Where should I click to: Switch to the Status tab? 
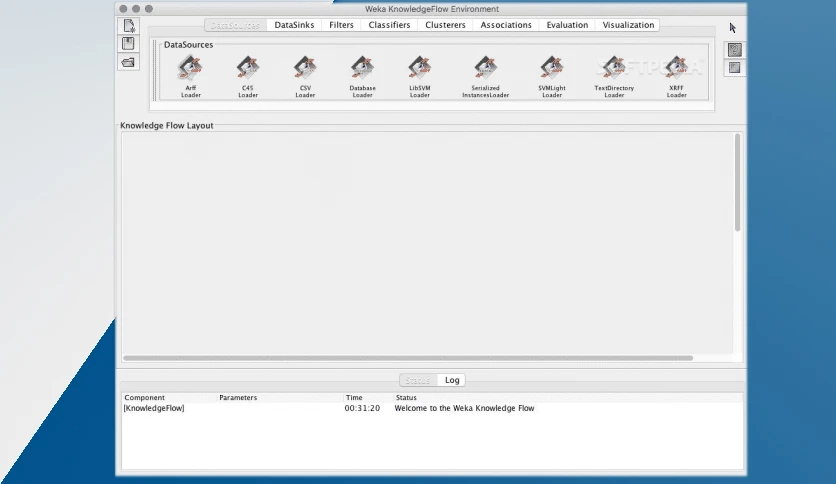[418, 380]
